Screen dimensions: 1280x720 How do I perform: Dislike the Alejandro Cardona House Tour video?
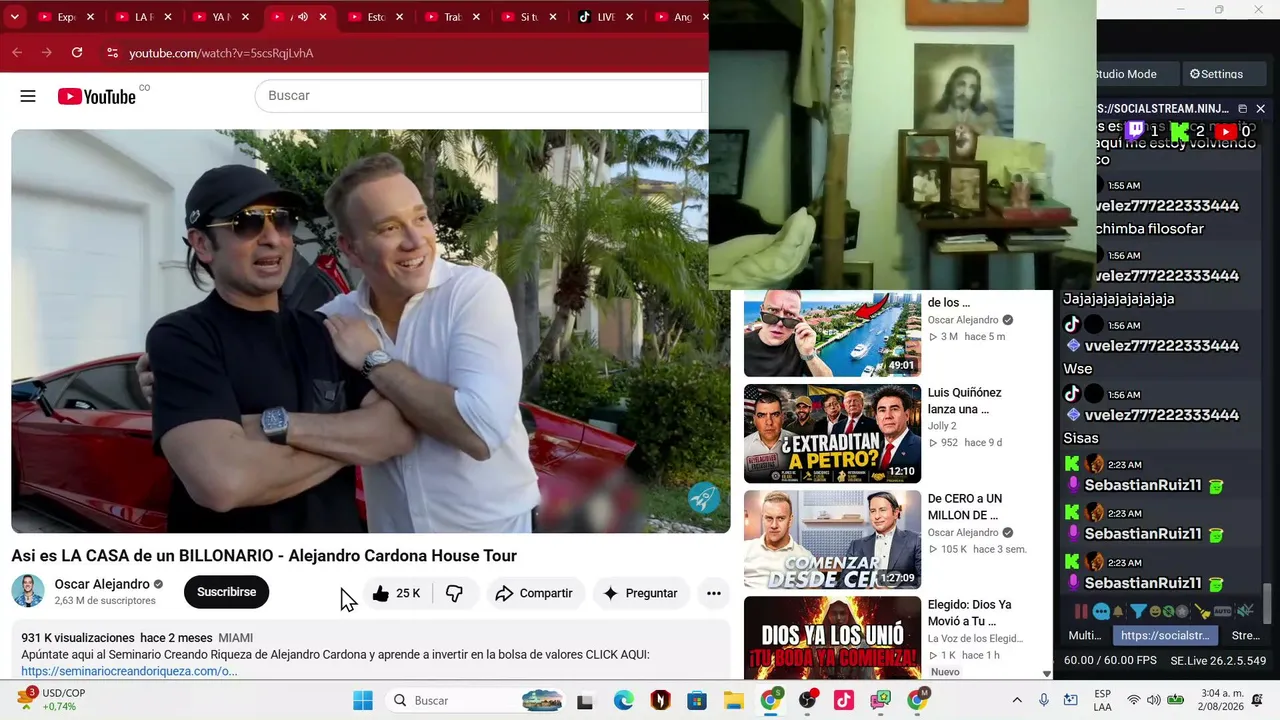455,593
